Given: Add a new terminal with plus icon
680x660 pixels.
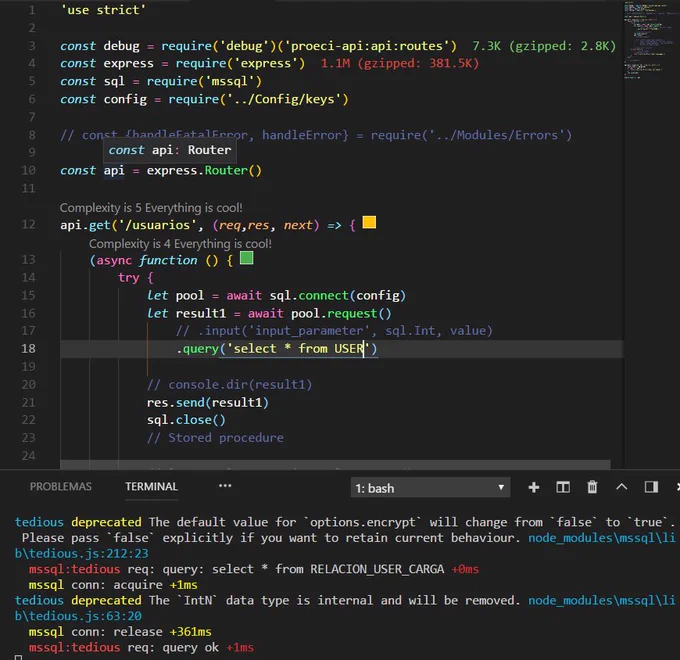Looking at the screenshot, I should [x=534, y=487].
